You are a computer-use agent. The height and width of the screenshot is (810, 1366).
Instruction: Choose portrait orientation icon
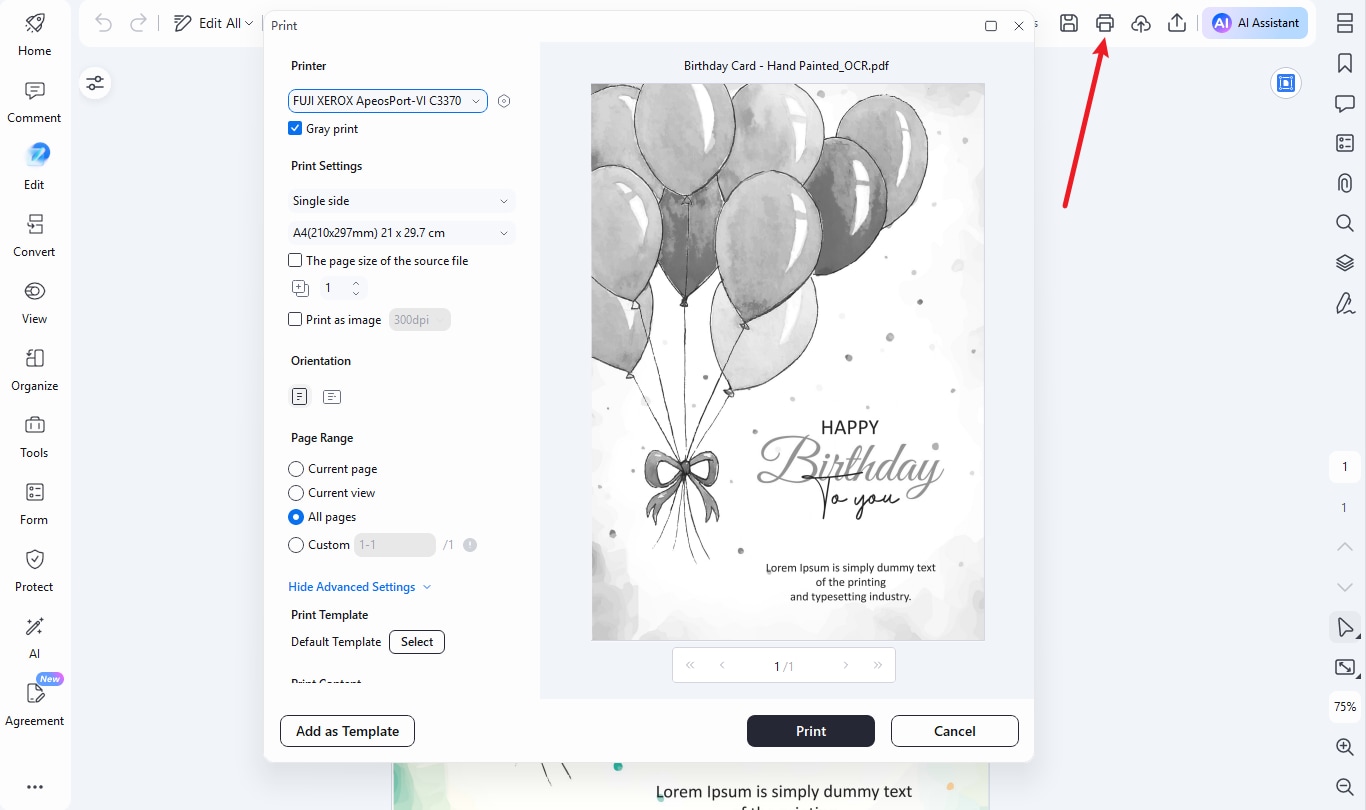pyautogui.click(x=299, y=396)
